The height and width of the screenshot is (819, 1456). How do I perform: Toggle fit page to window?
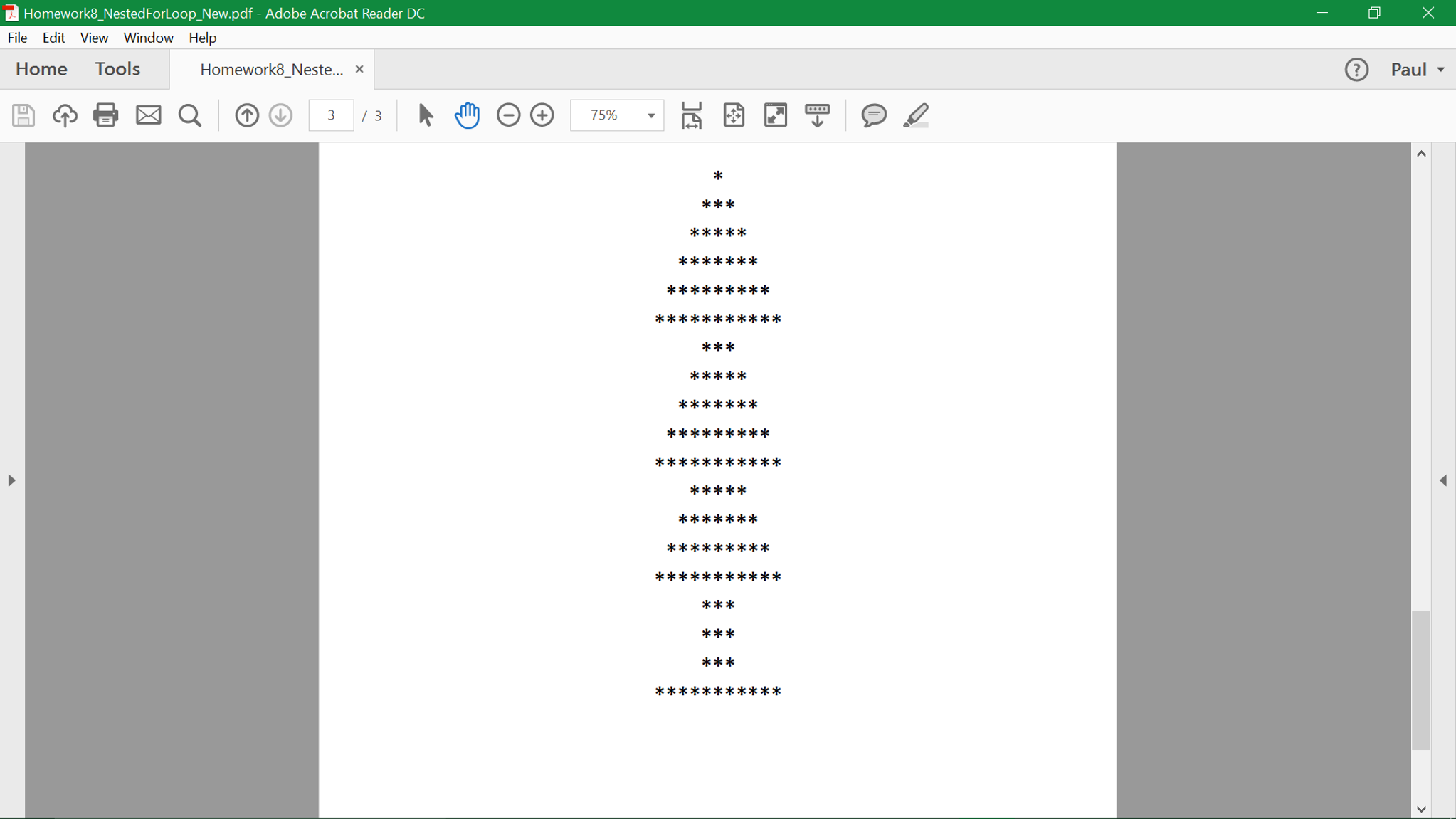pos(734,115)
